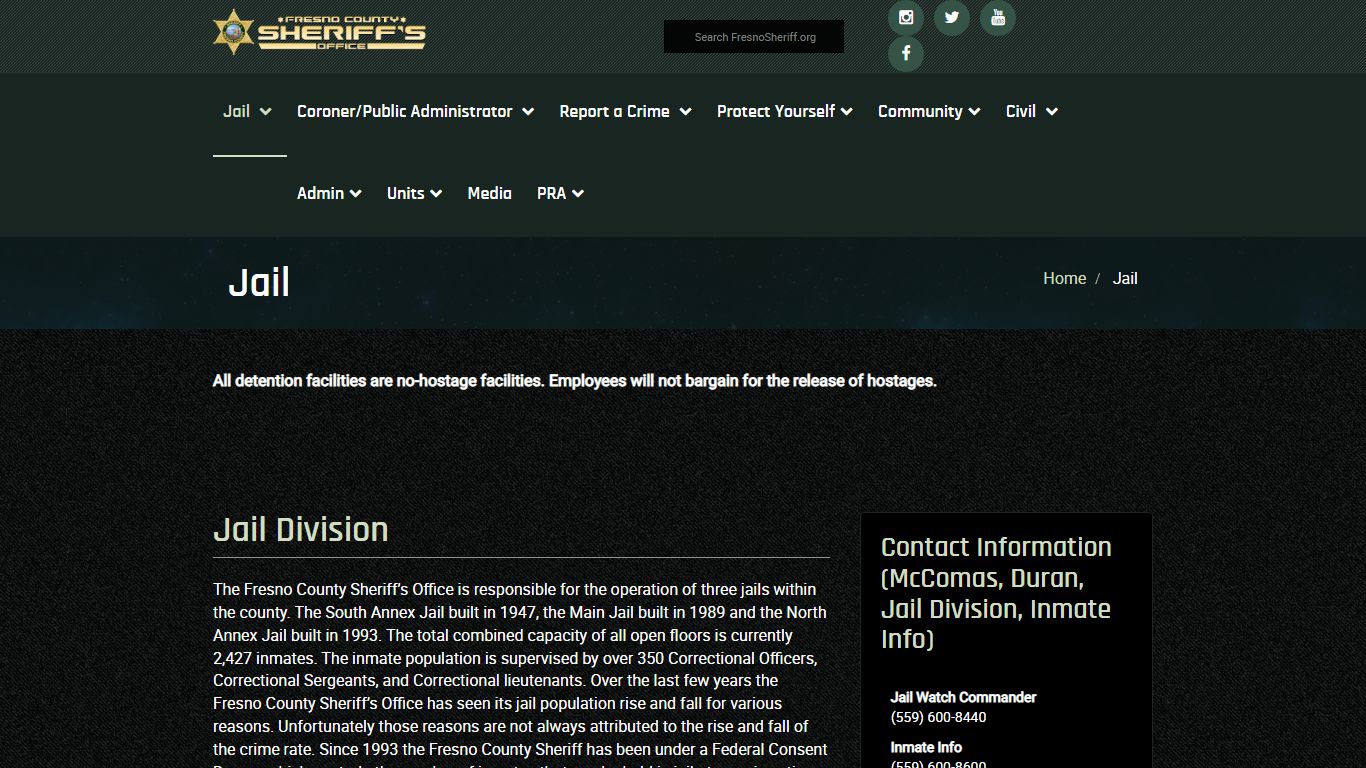Open the Facebook social icon

[x=905, y=54]
